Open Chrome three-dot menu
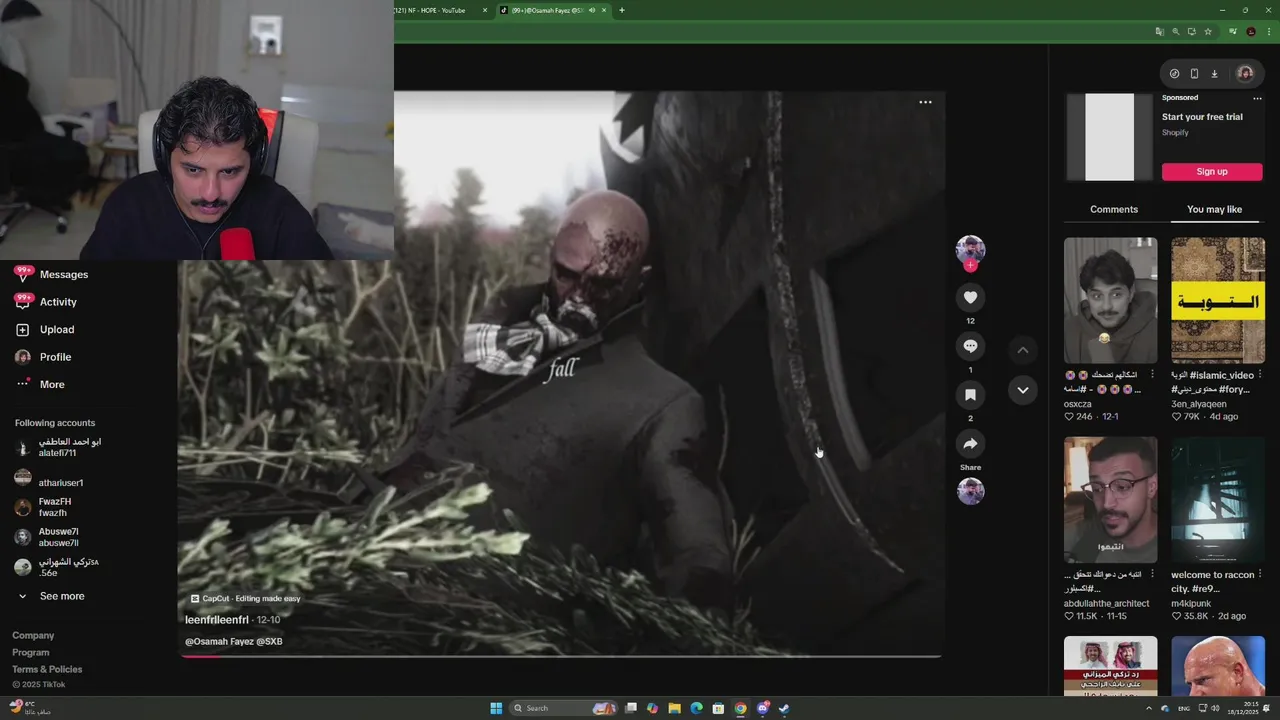This screenshot has height=720, width=1280. 1269,32
